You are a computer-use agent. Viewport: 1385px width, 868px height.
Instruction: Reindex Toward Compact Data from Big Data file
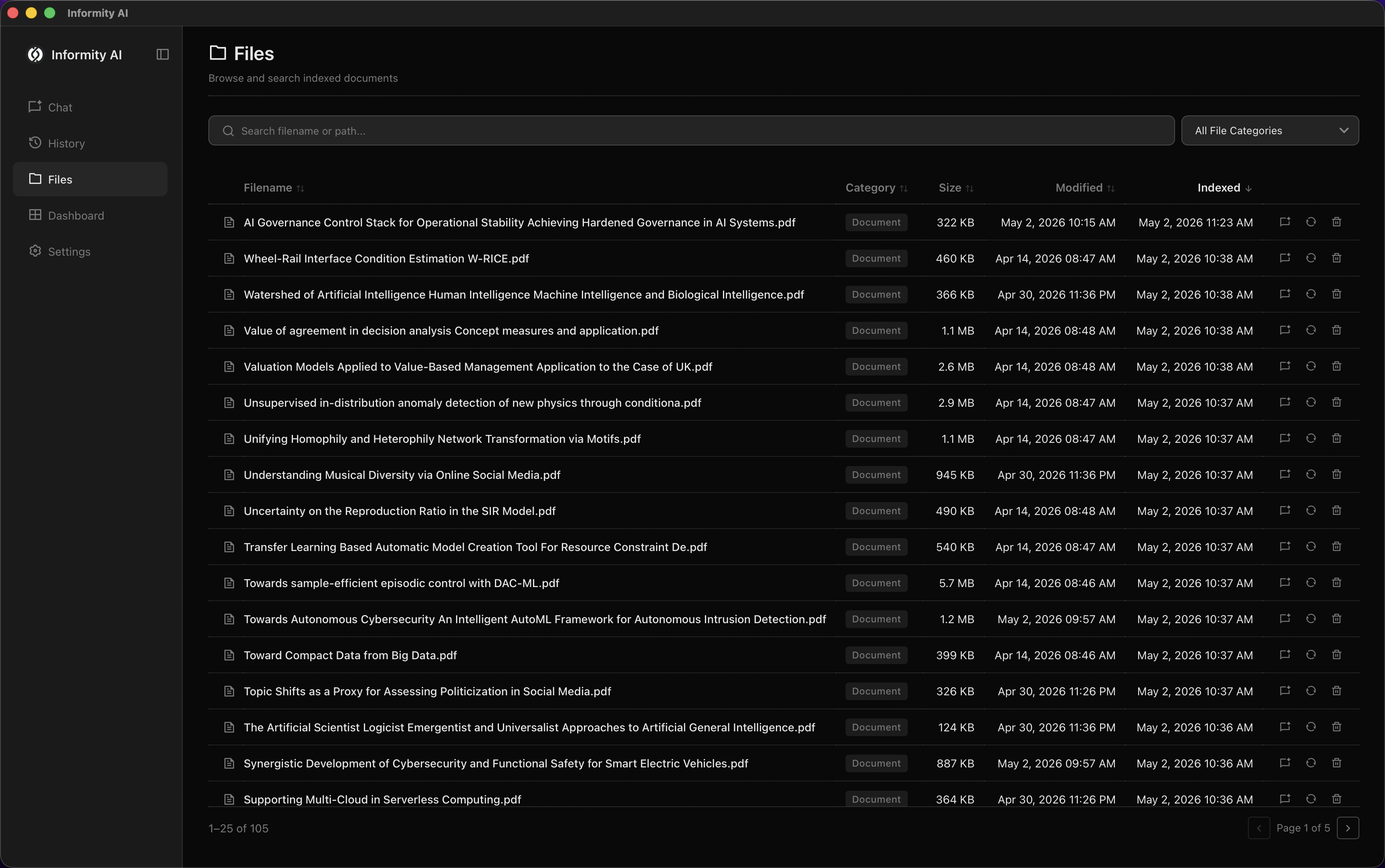[x=1311, y=655]
